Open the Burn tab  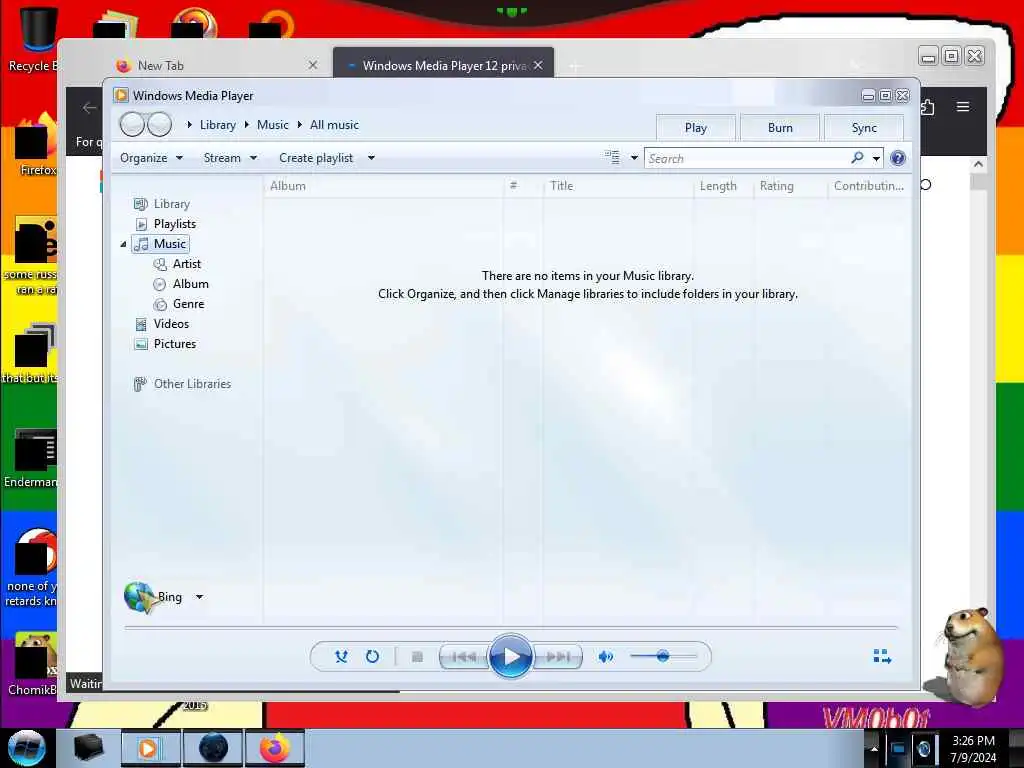[x=780, y=127]
